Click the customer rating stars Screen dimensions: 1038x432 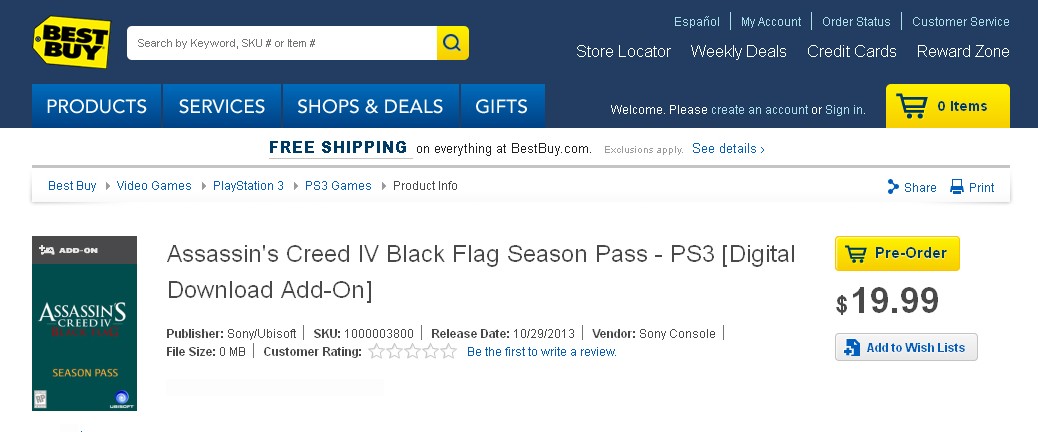coord(412,351)
